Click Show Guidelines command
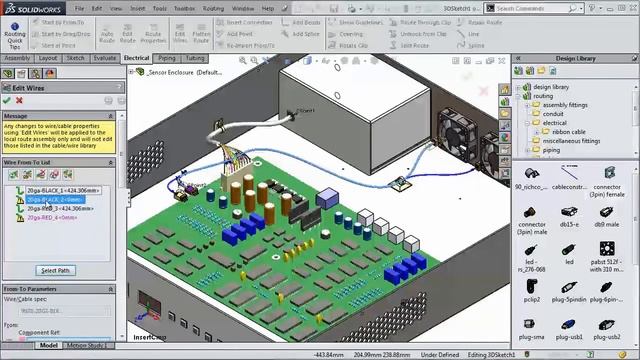The height and width of the screenshot is (360, 640). coord(356,22)
